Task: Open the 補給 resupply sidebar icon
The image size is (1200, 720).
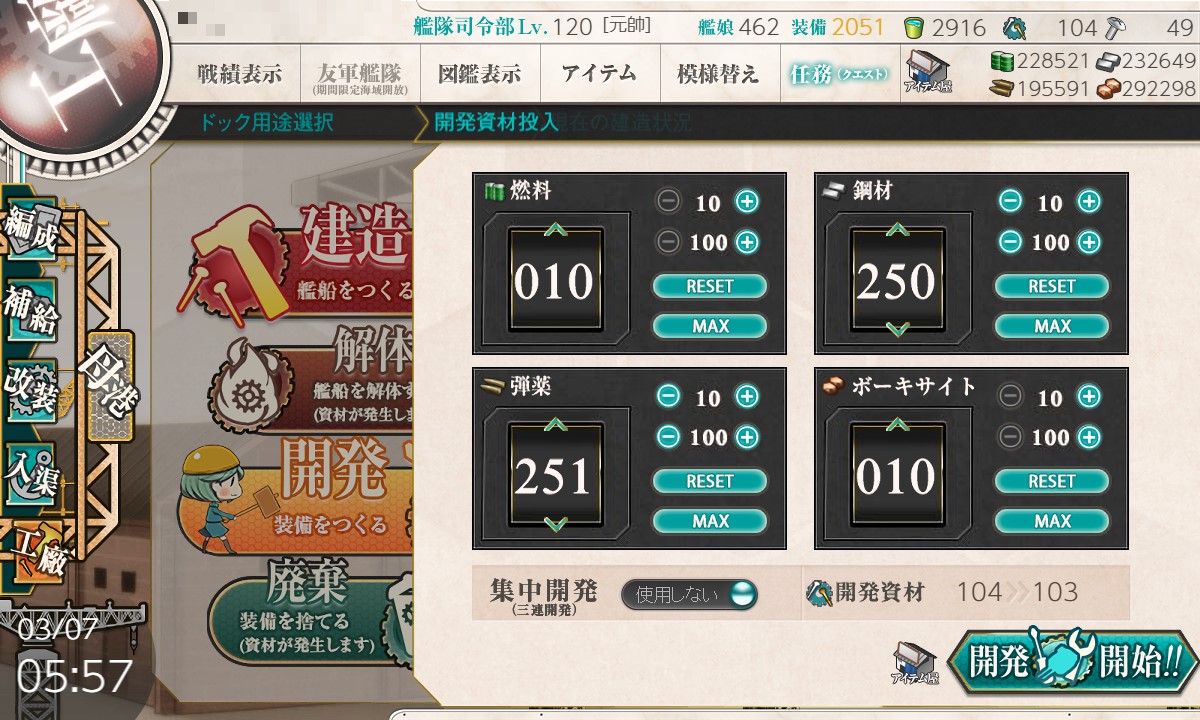Action: [x=30, y=313]
